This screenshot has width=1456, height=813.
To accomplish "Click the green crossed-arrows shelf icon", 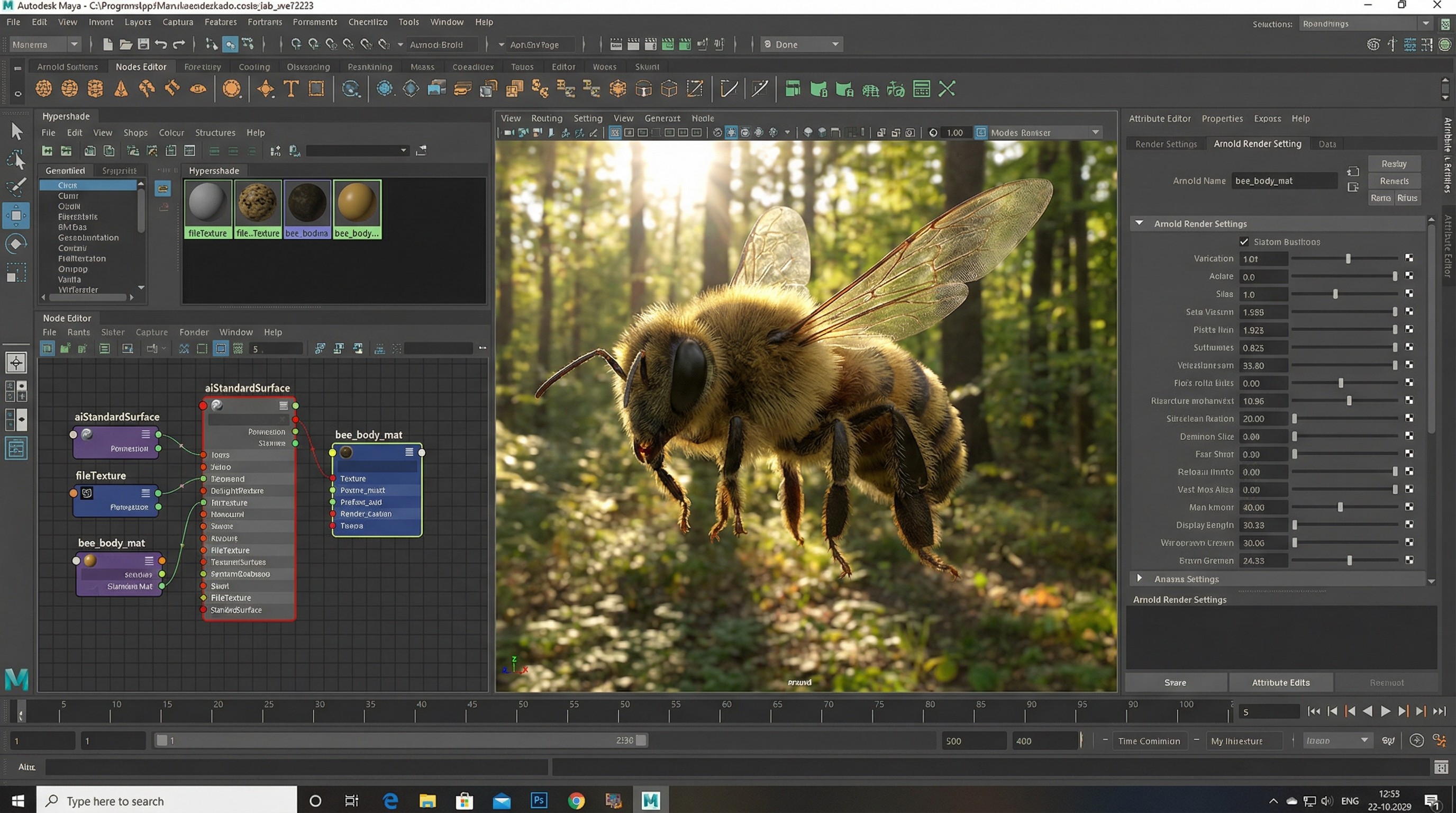I will coord(947,89).
